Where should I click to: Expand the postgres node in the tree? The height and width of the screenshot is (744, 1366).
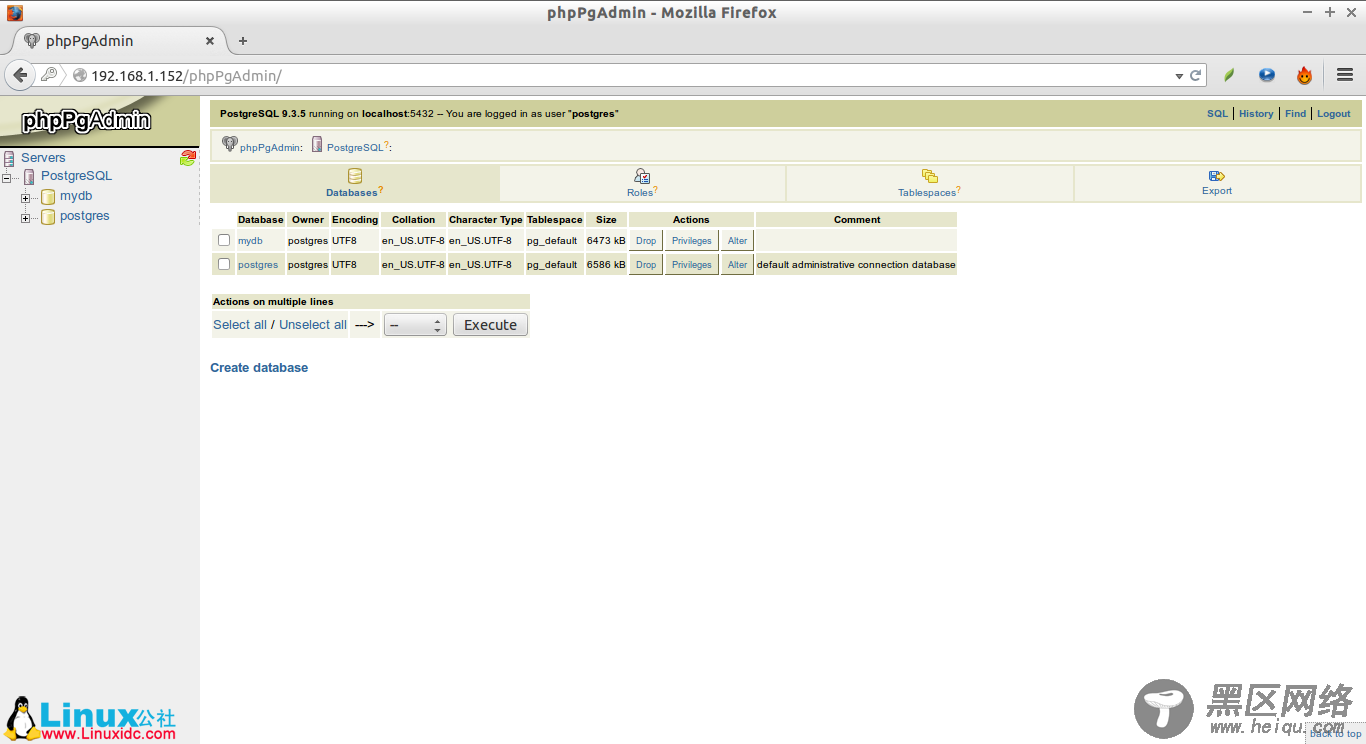(x=25, y=218)
